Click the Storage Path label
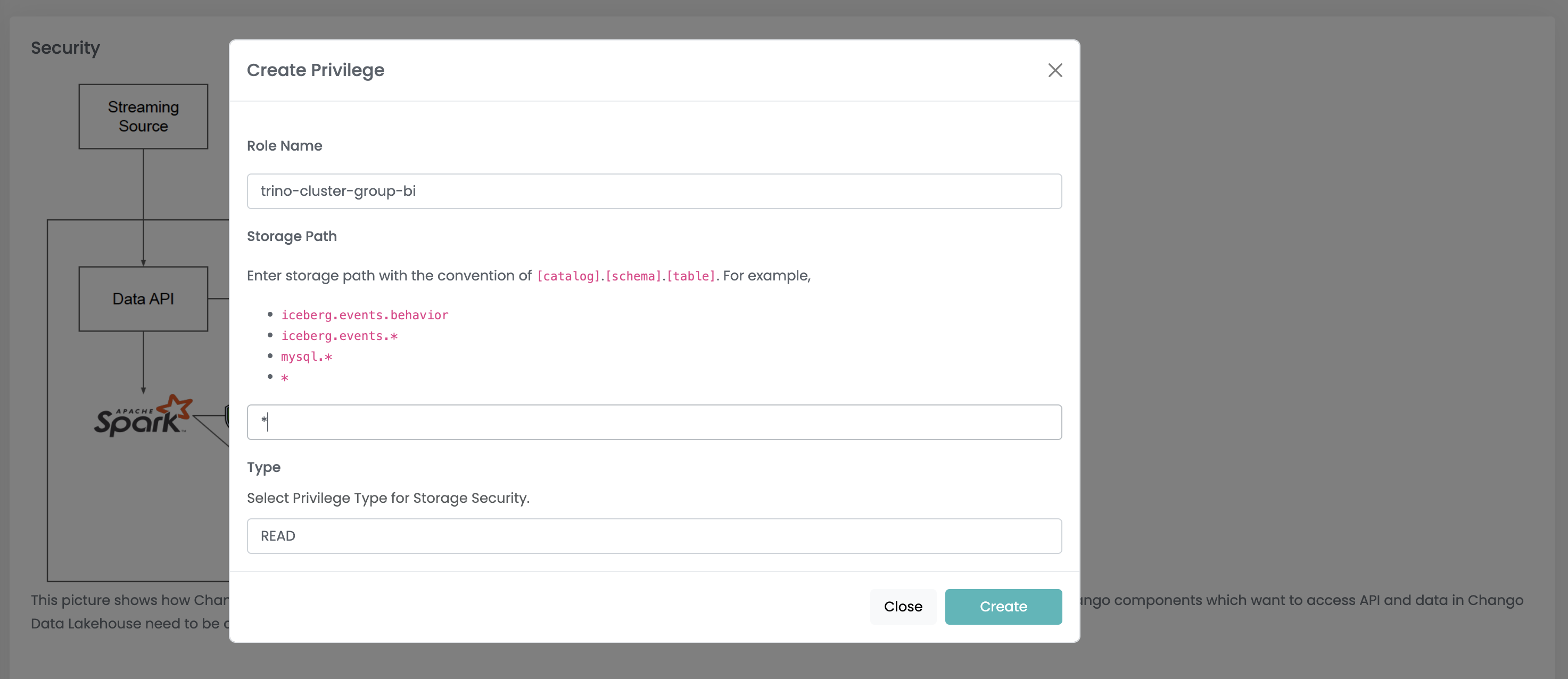 [292, 236]
